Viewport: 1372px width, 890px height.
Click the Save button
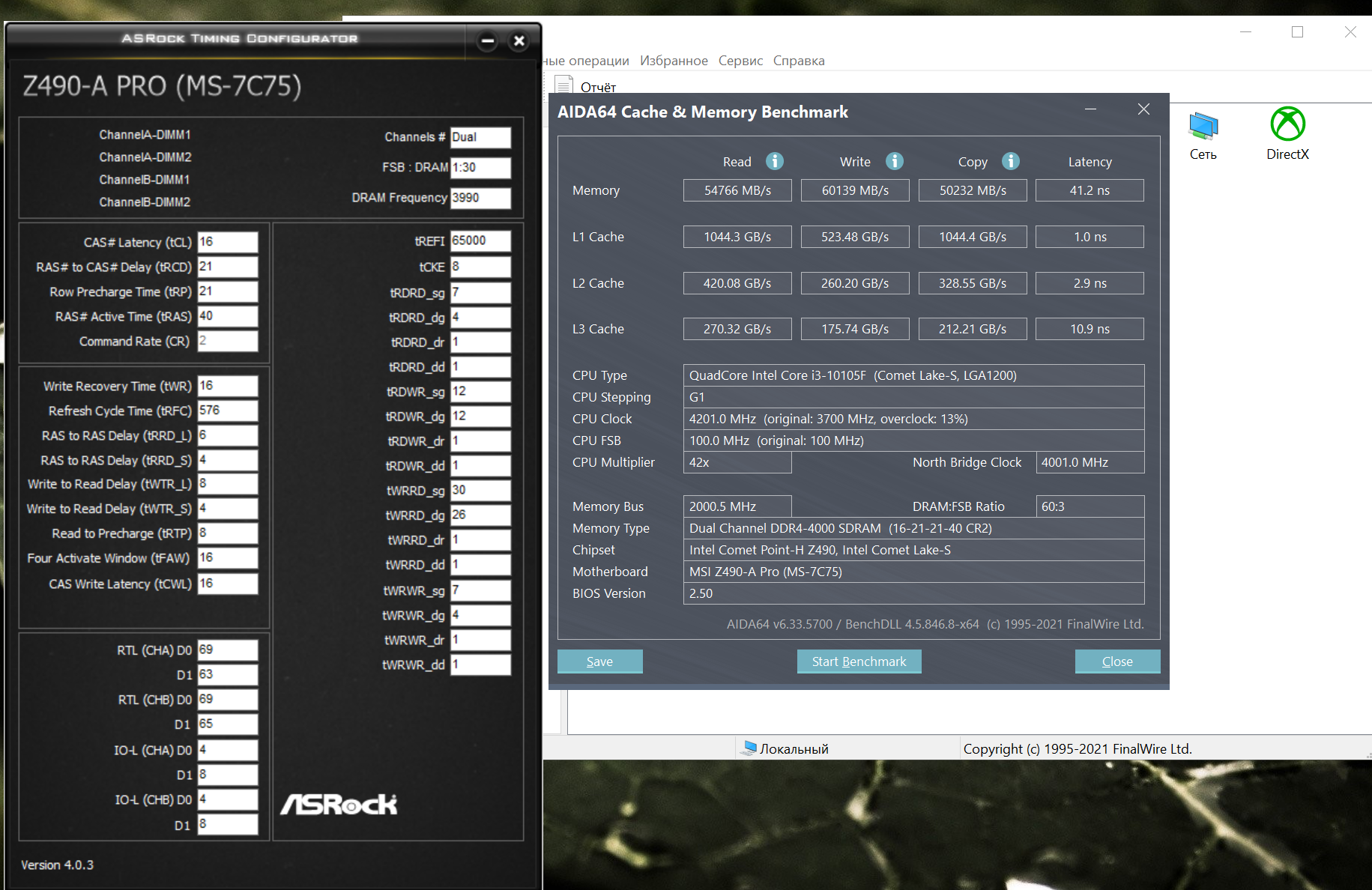coord(599,662)
